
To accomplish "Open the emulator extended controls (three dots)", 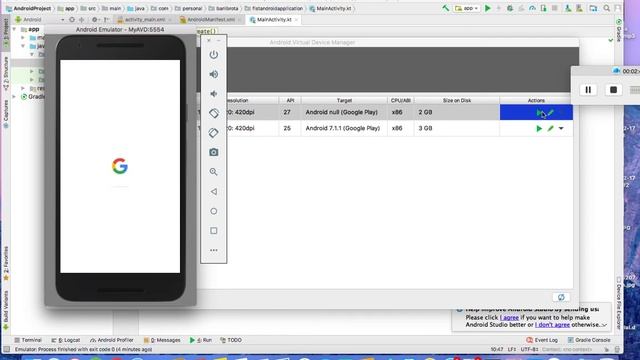I will tap(213, 250).
